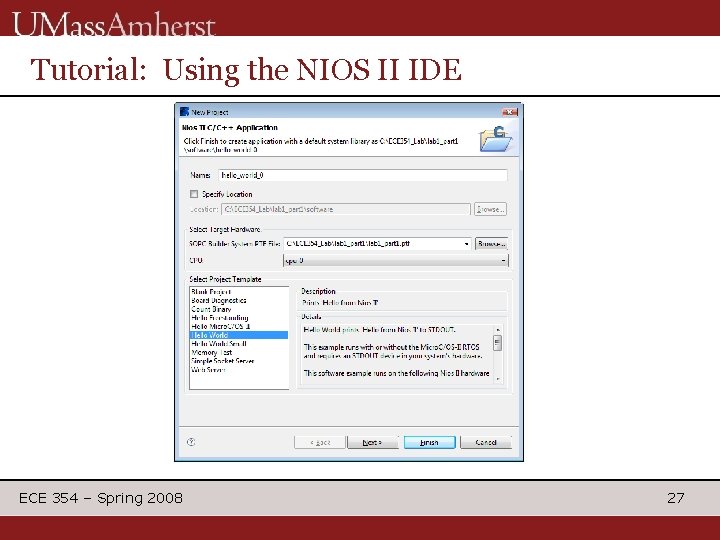Screen dimensions: 720x540
Task: Click the Description text field
Action: tap(403, 303)
